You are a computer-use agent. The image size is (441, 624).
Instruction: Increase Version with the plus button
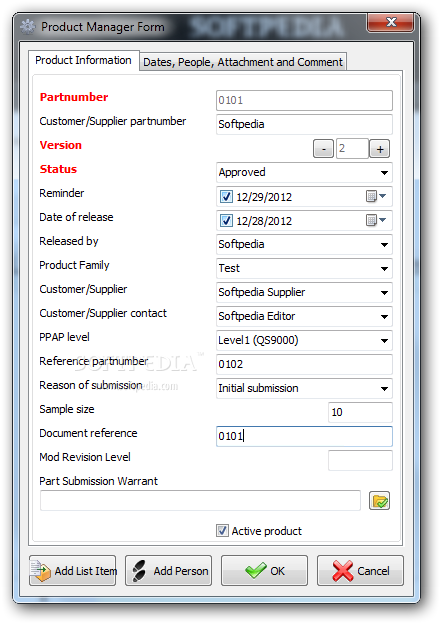[x=379, y=149]
